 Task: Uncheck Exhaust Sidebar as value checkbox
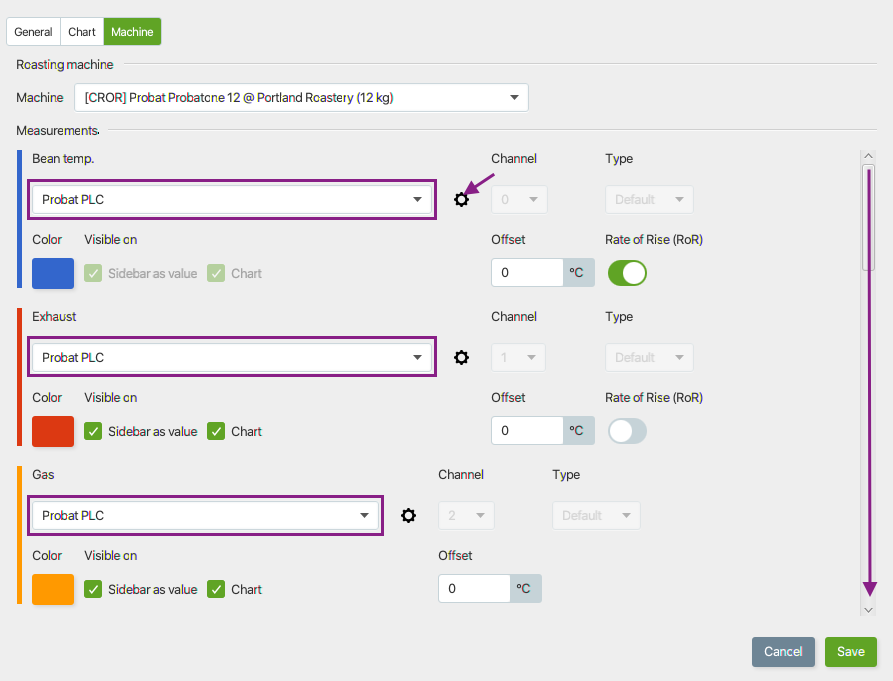click(93, 431)
